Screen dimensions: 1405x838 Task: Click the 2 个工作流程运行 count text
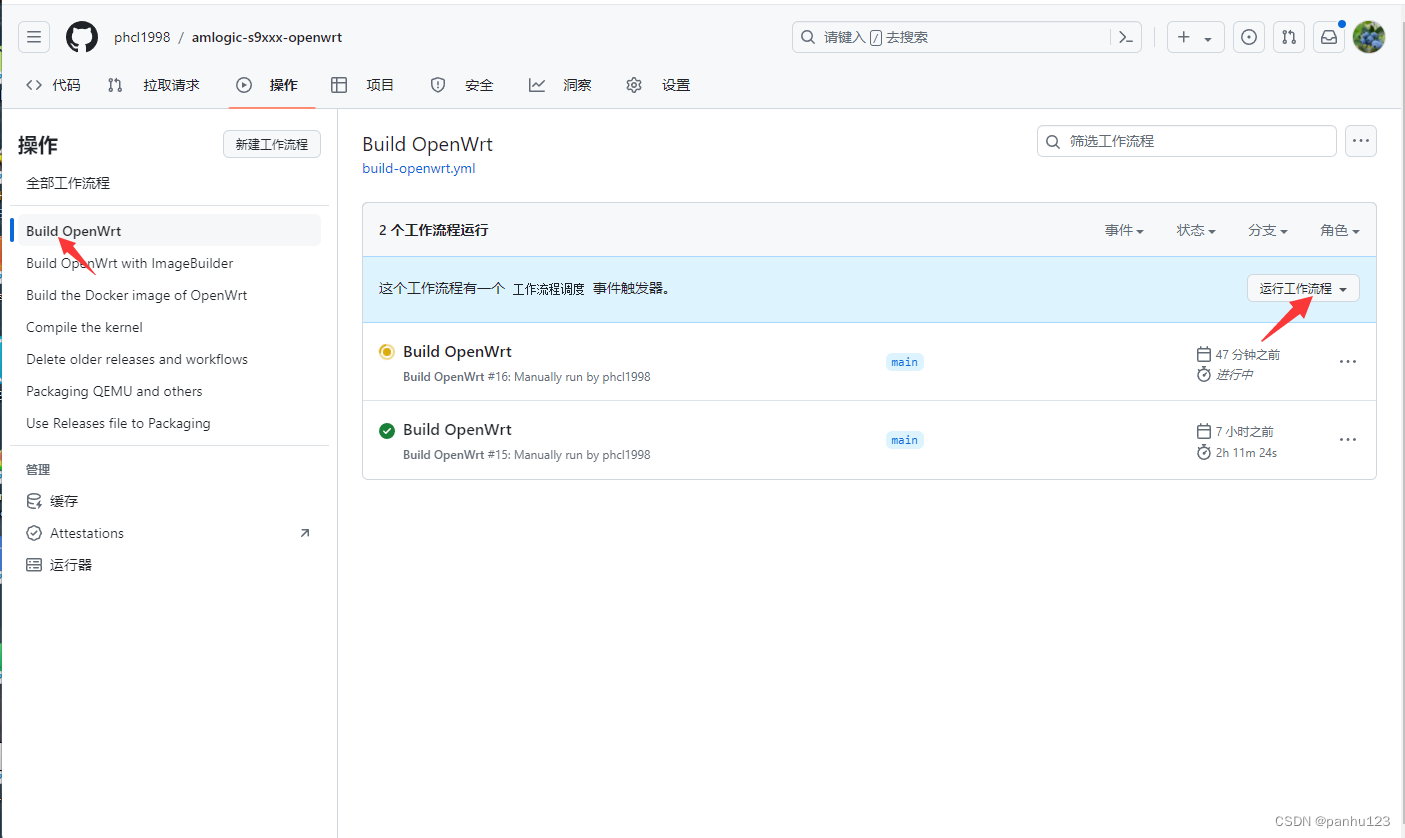click(434, 230)
